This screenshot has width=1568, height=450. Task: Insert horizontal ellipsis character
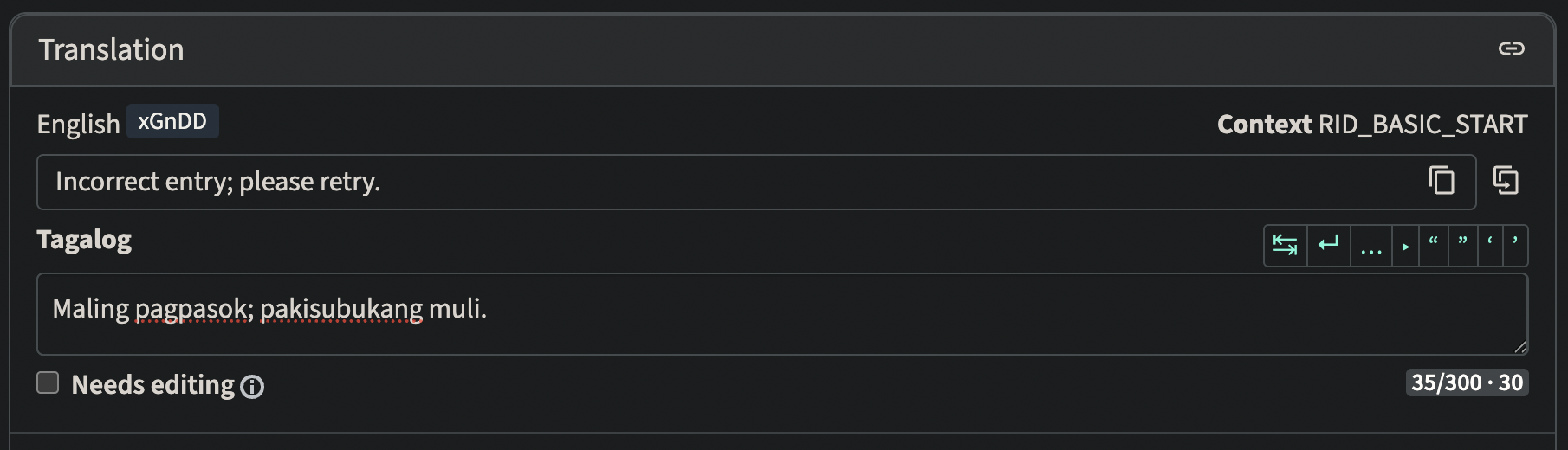coord(1370,246)
